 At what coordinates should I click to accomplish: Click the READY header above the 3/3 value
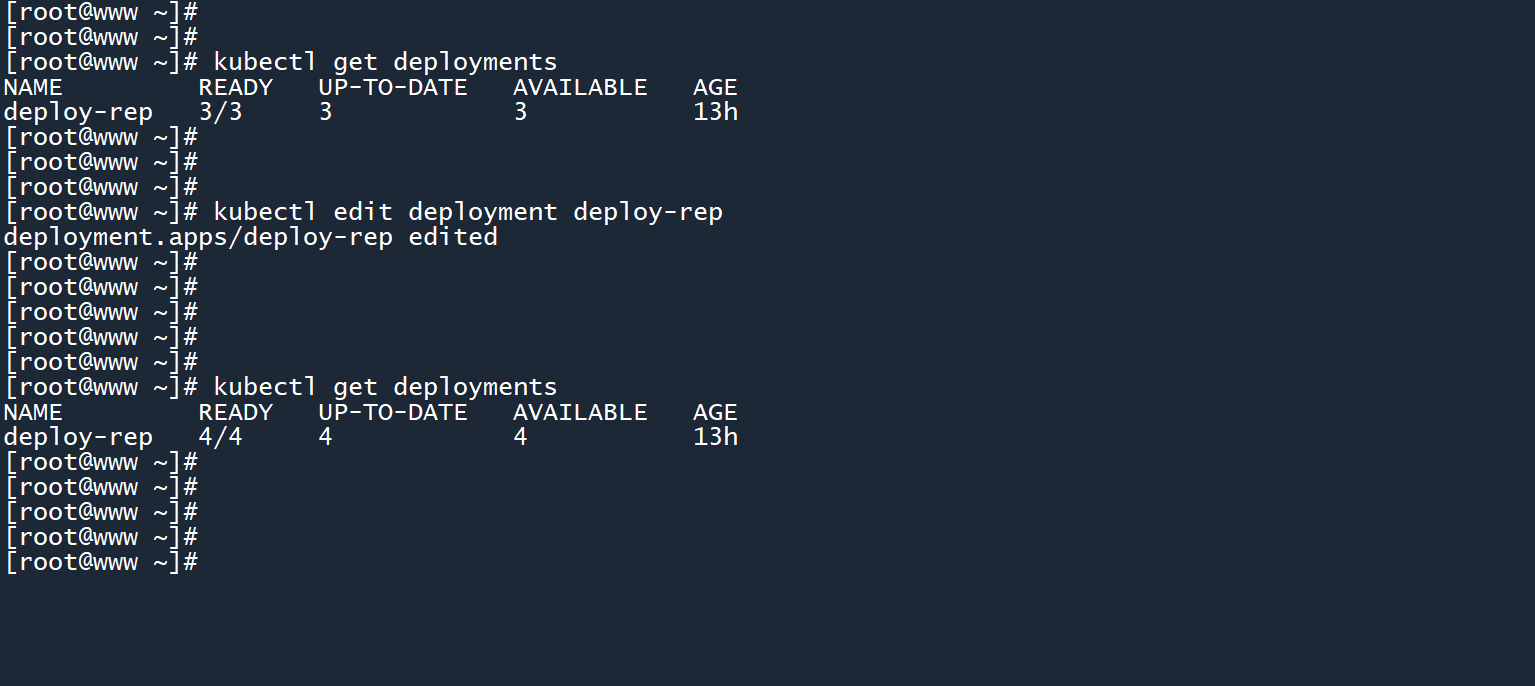[x=235, y=87]
